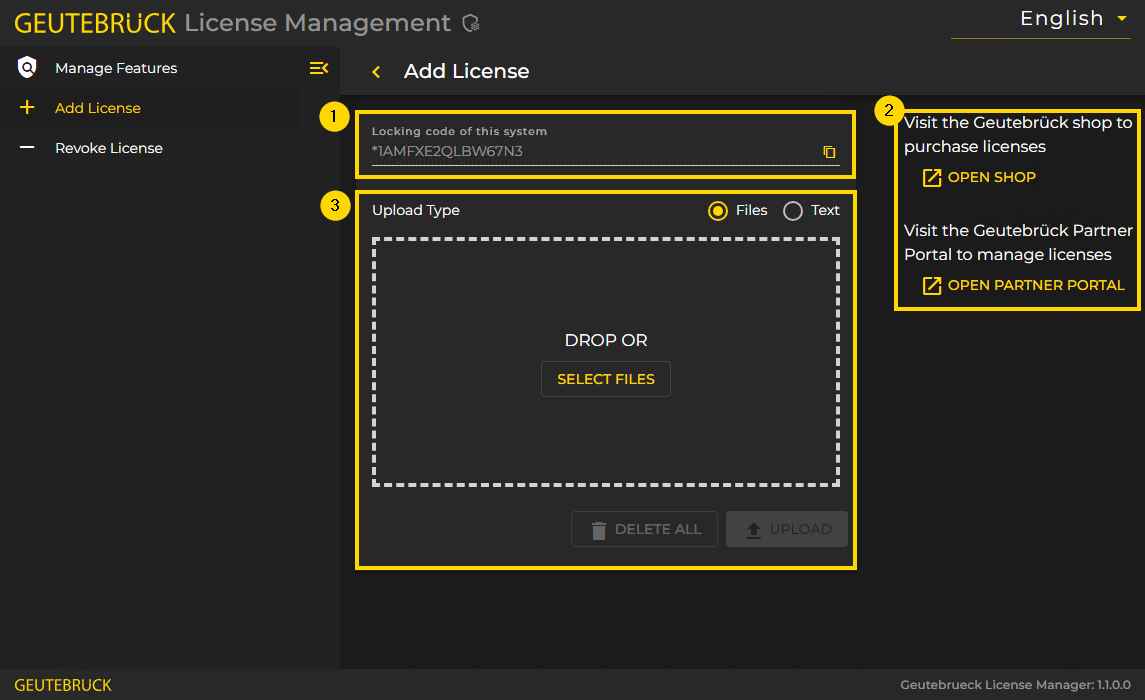Copy the locking code with the clipboard icon
The image size is (1145, 700).
point(829,152)
